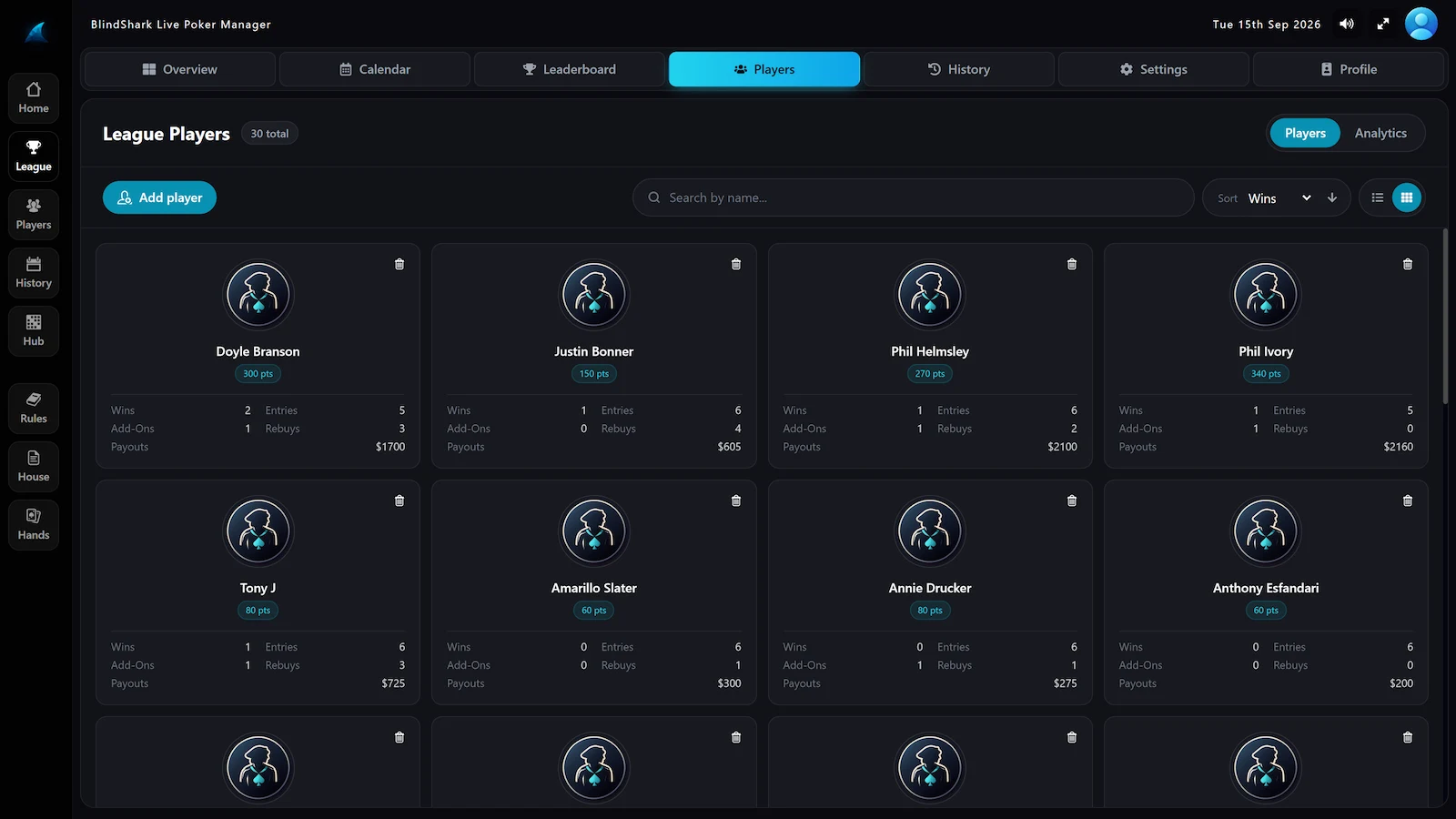The width and height of the screenshot is (1456, 819).
Task: Open the Settings tab
Action: (x=1154, y=69)
